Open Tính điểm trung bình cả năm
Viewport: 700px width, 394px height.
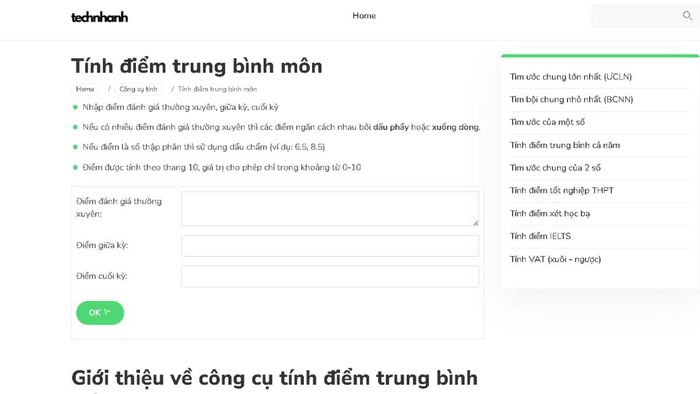point(565,145)
